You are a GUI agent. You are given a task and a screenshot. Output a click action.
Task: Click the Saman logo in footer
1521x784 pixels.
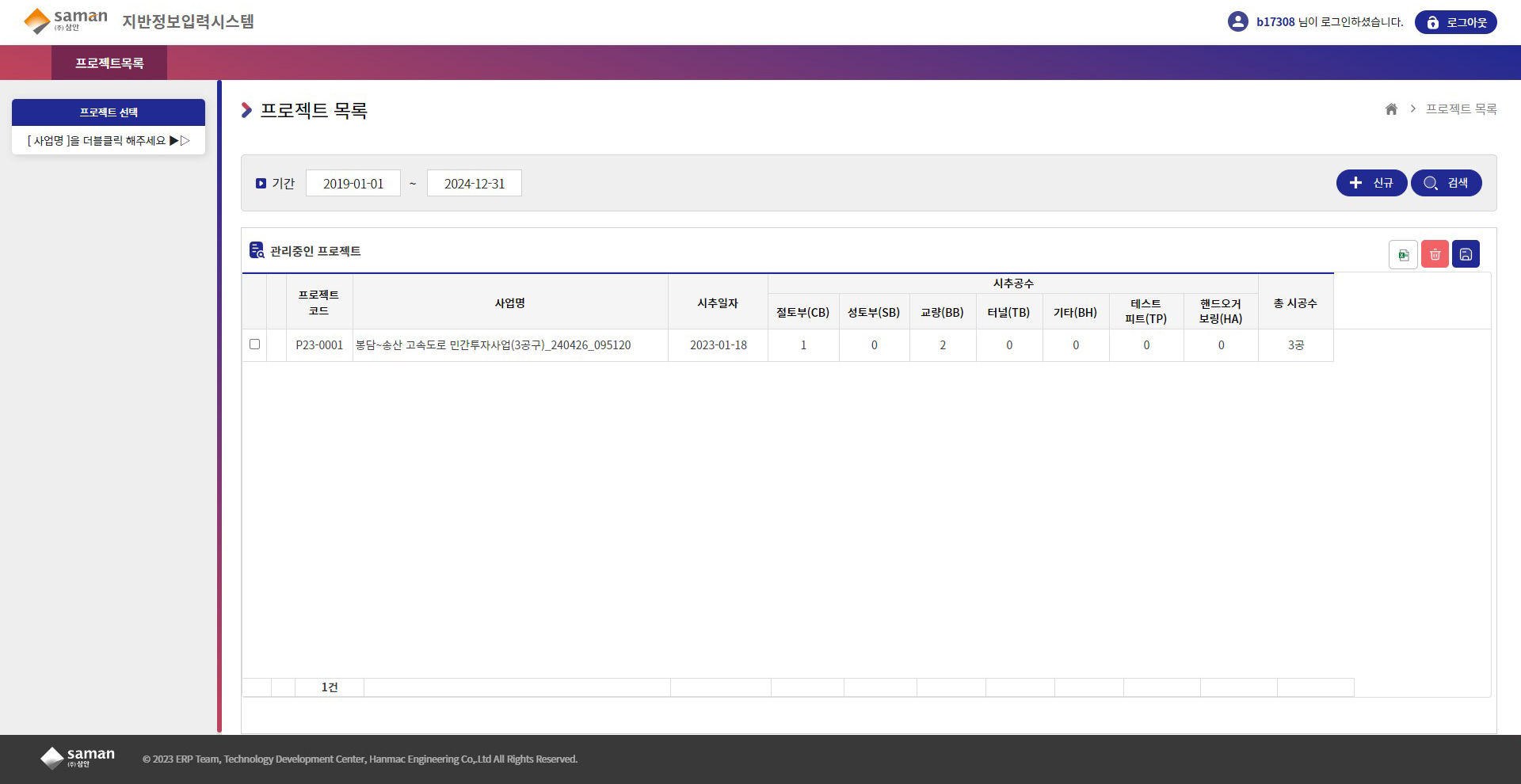click(78, 758)
